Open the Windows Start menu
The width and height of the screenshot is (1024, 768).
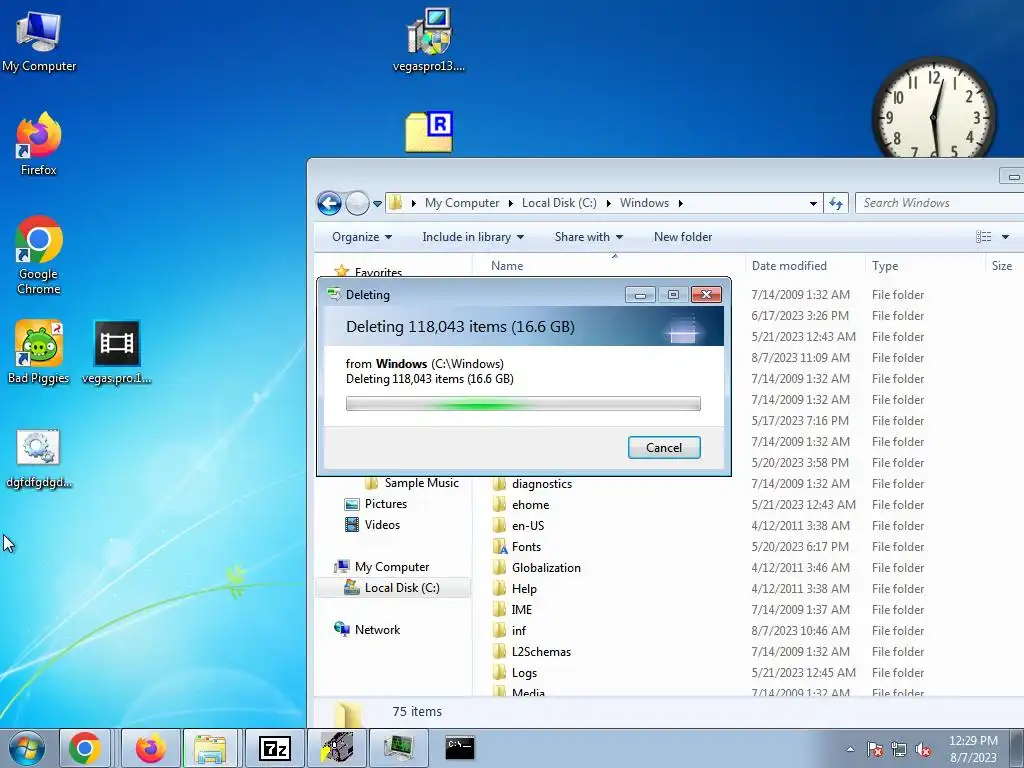pos(27,748)
